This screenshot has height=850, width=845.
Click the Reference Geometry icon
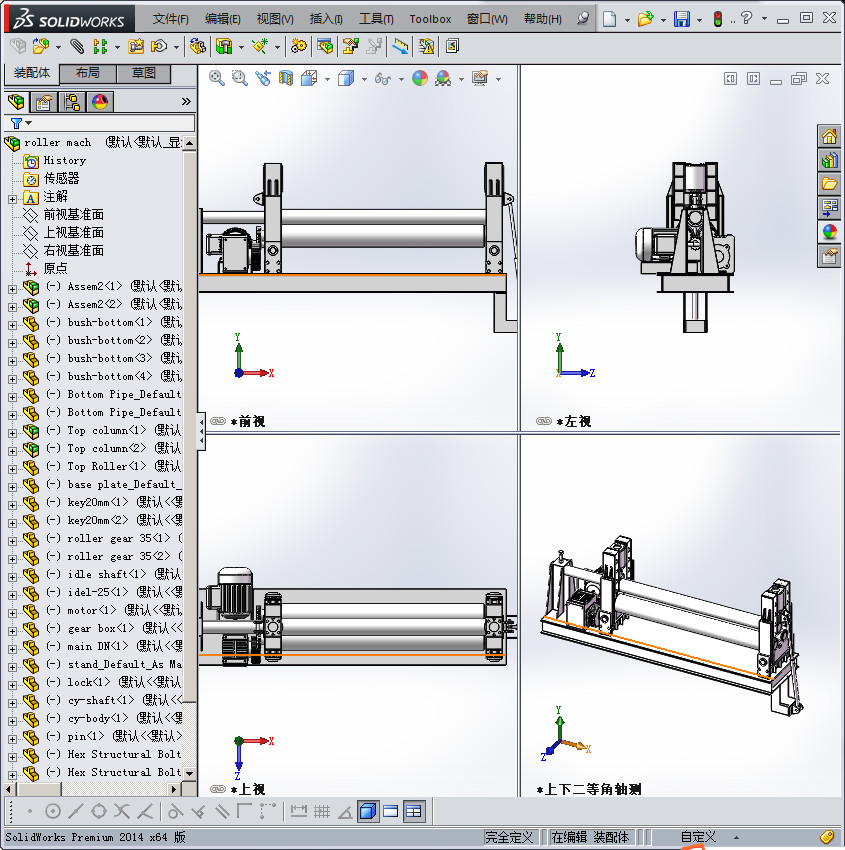260,47
